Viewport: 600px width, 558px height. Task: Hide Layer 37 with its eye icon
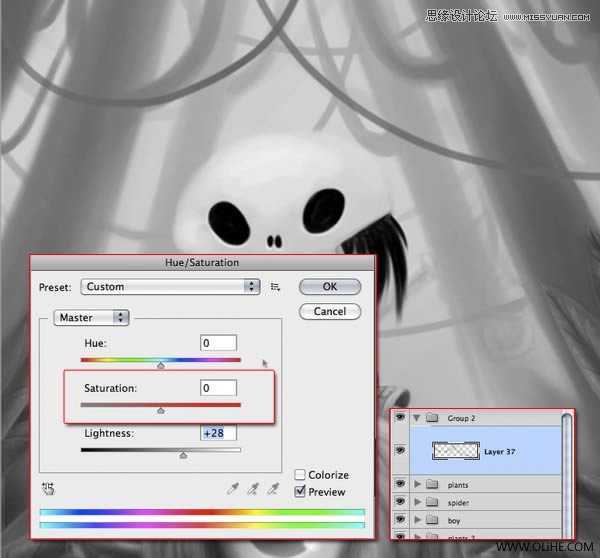400,450
